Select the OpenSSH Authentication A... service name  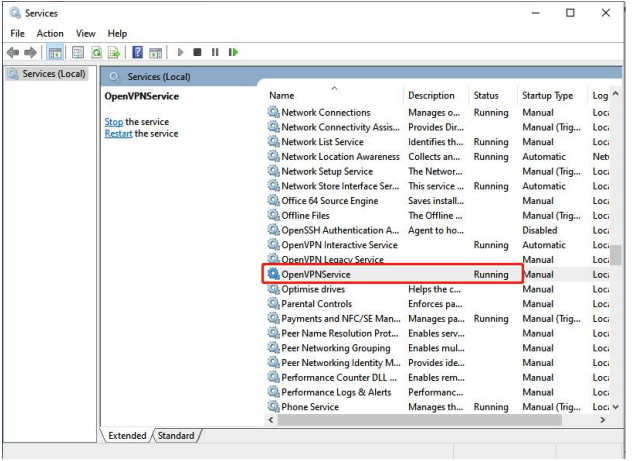click(340, 230)
